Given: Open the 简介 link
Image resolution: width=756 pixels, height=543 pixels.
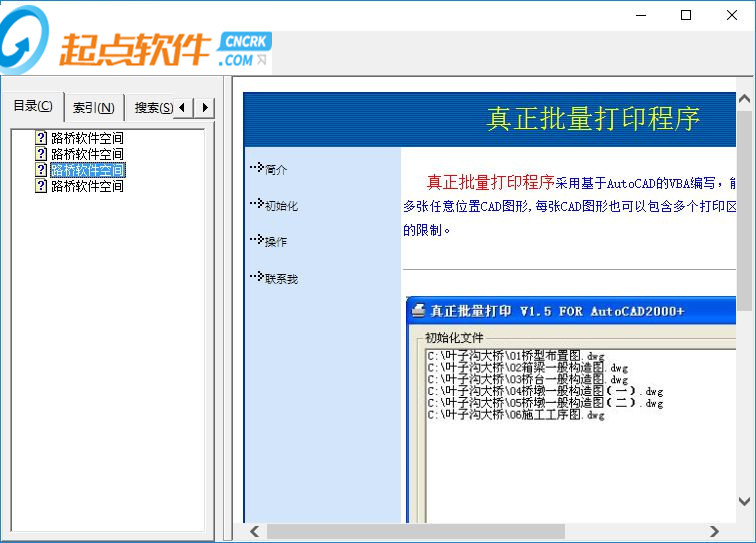Looking at the screenshot, I should 276,169.
